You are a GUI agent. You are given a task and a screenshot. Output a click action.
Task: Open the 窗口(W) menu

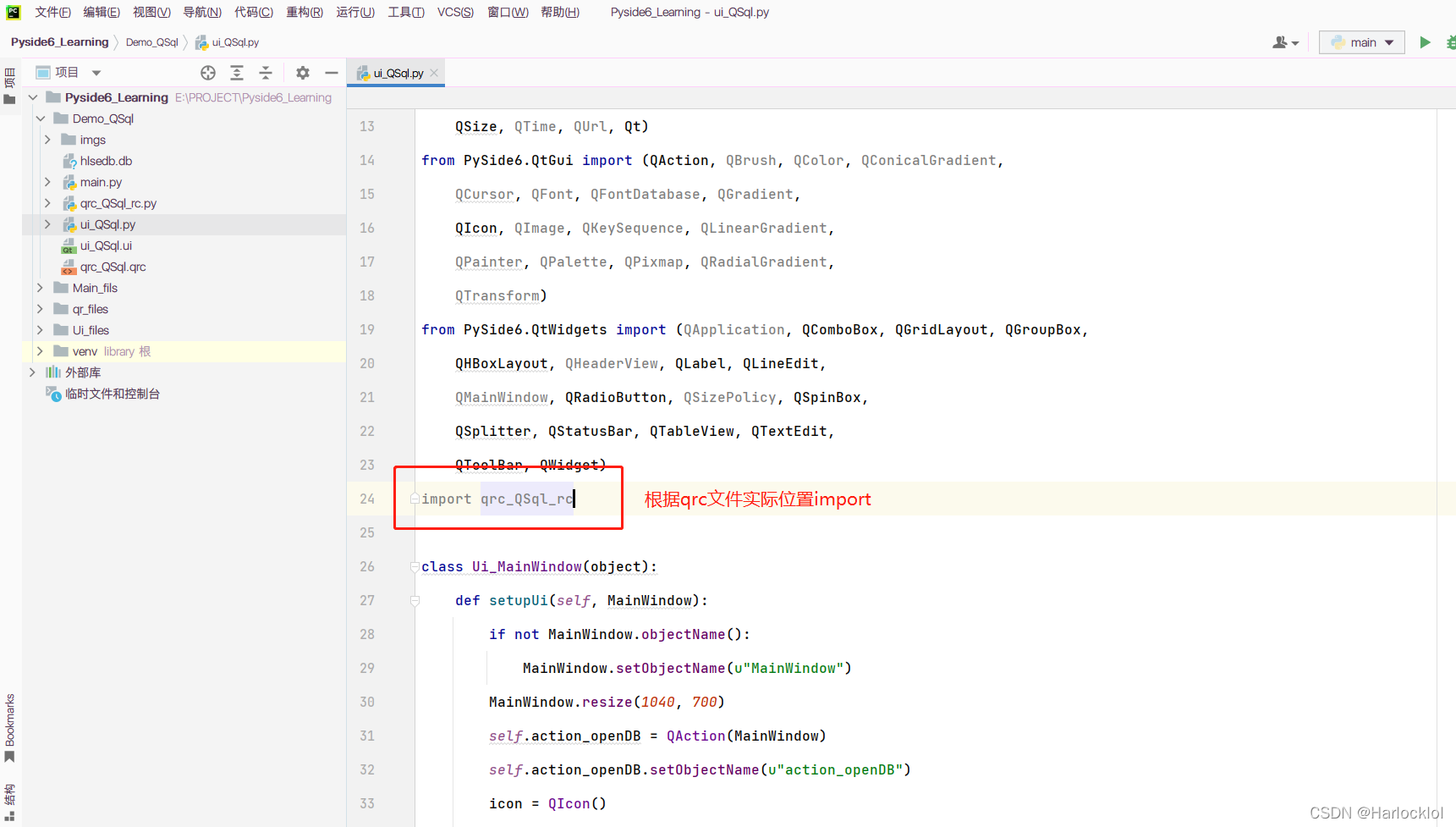[508, 12]
